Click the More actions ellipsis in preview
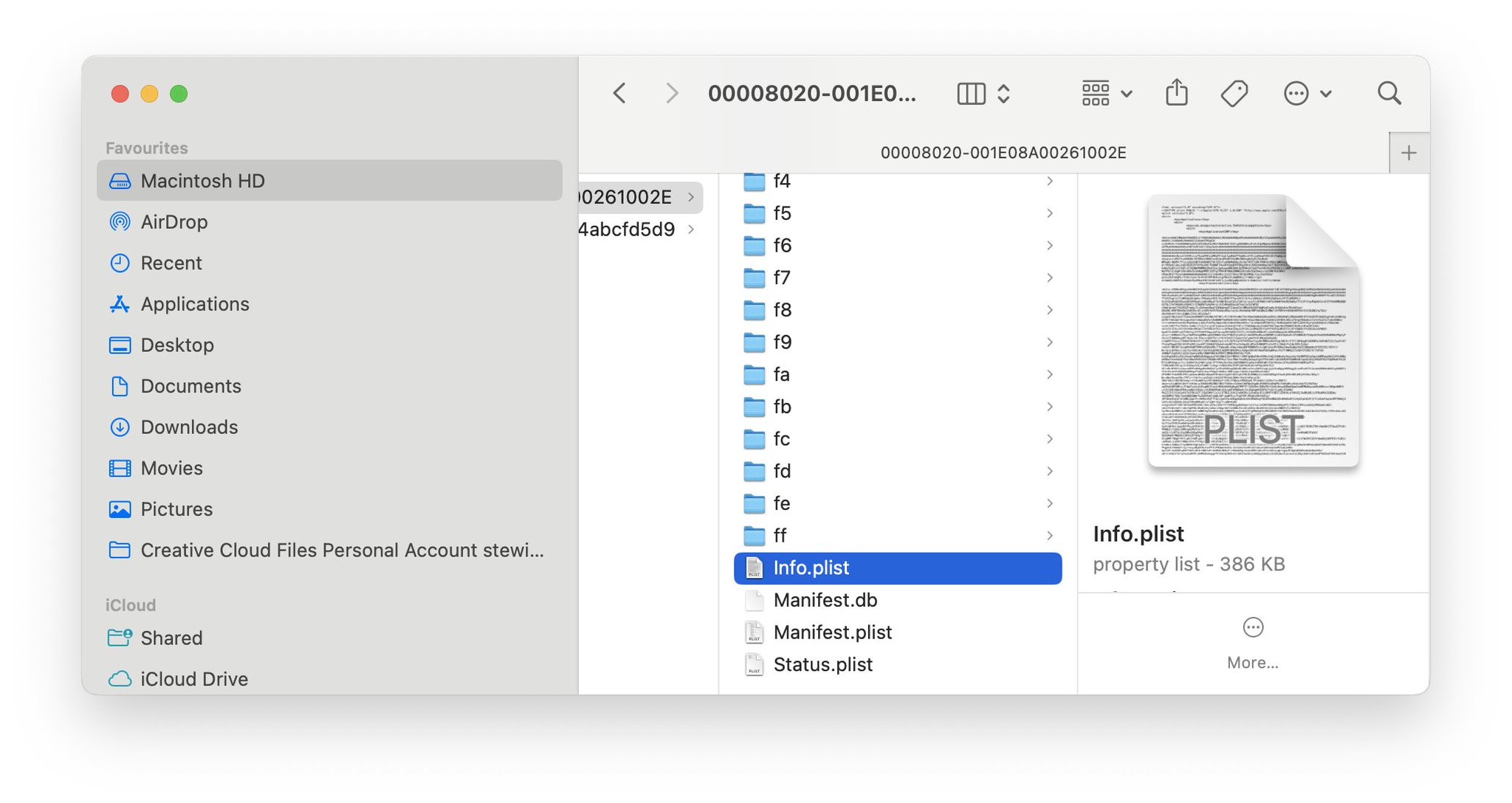Image resolution: width=1512 pixels, height=803 pixels. 1253,628
